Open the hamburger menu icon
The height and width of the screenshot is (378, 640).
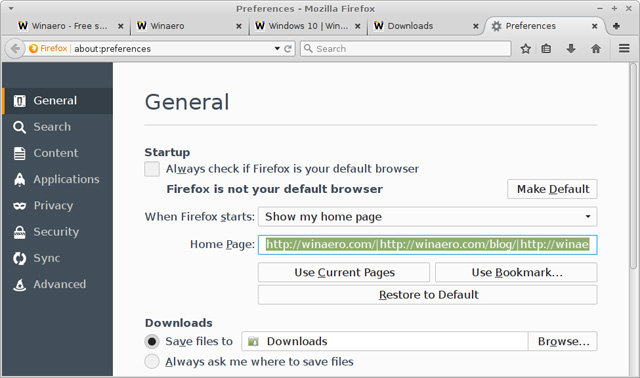[624, 49]
